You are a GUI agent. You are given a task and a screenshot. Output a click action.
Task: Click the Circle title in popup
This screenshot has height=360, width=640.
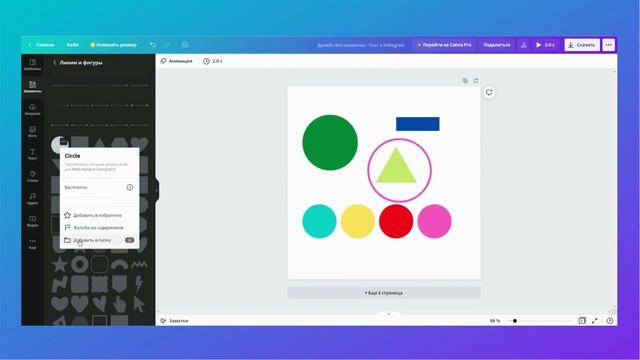[72, 156]
